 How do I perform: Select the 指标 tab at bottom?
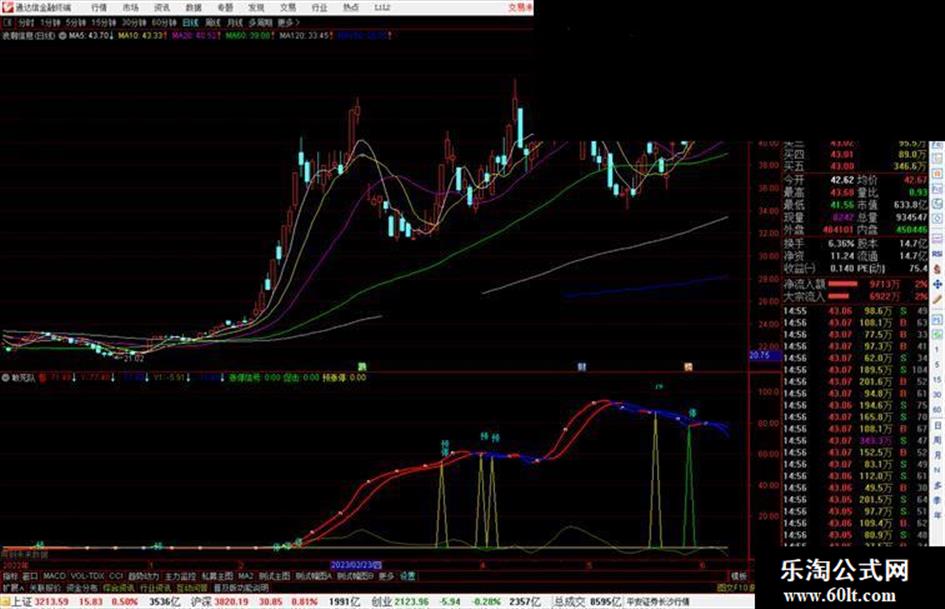[x=10, y=576]
